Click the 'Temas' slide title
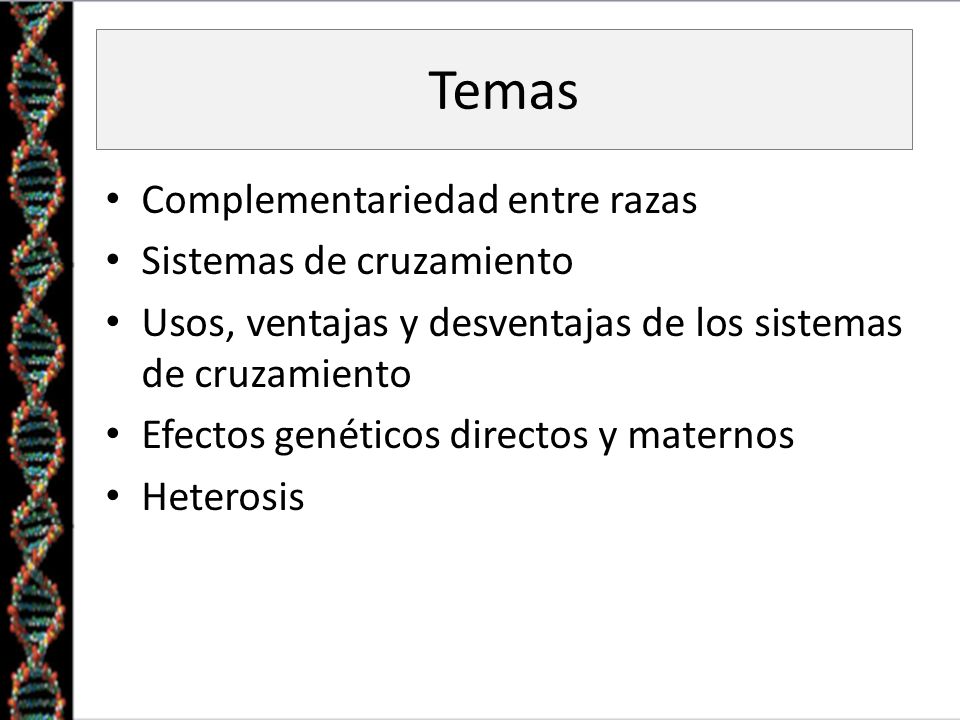 (x=503, y=91)
